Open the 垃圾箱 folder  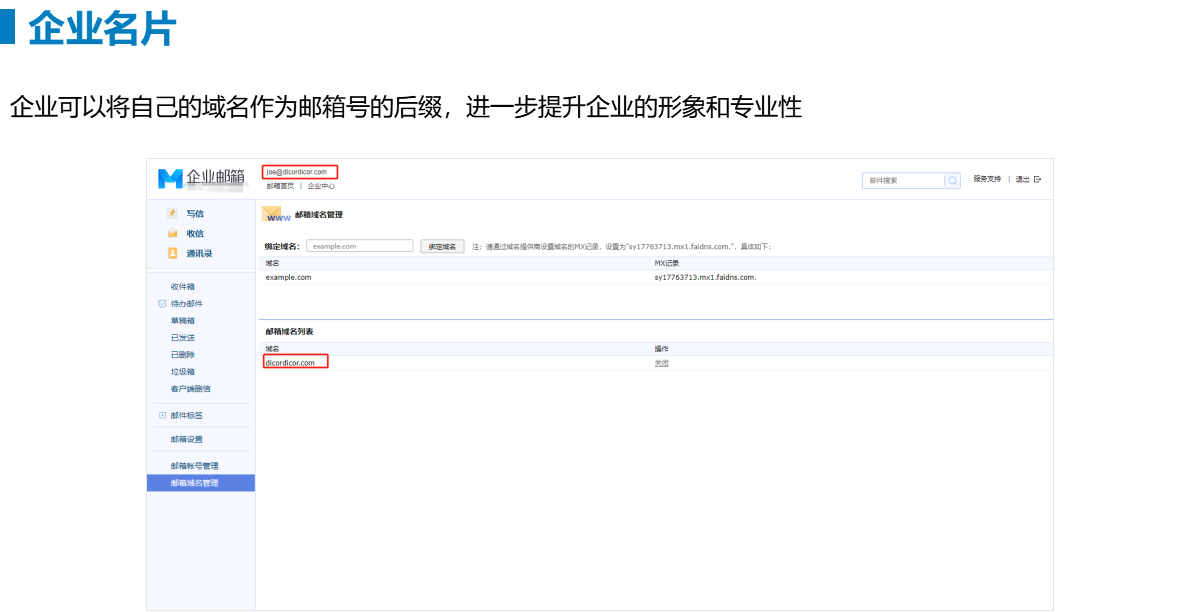(x=182, y=372)
